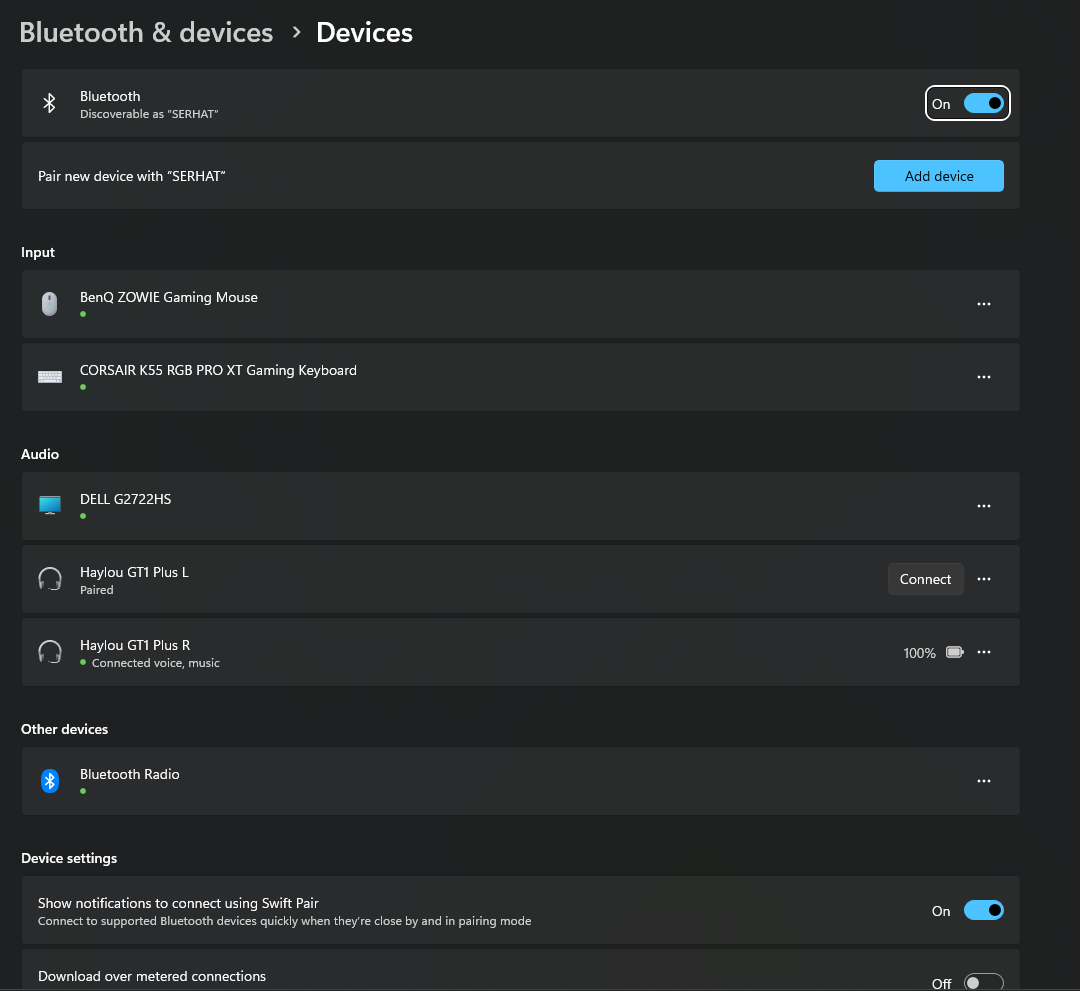Click the CORSAIR K55 keyboard icon
1080x991 pixels.
point(49,377)
